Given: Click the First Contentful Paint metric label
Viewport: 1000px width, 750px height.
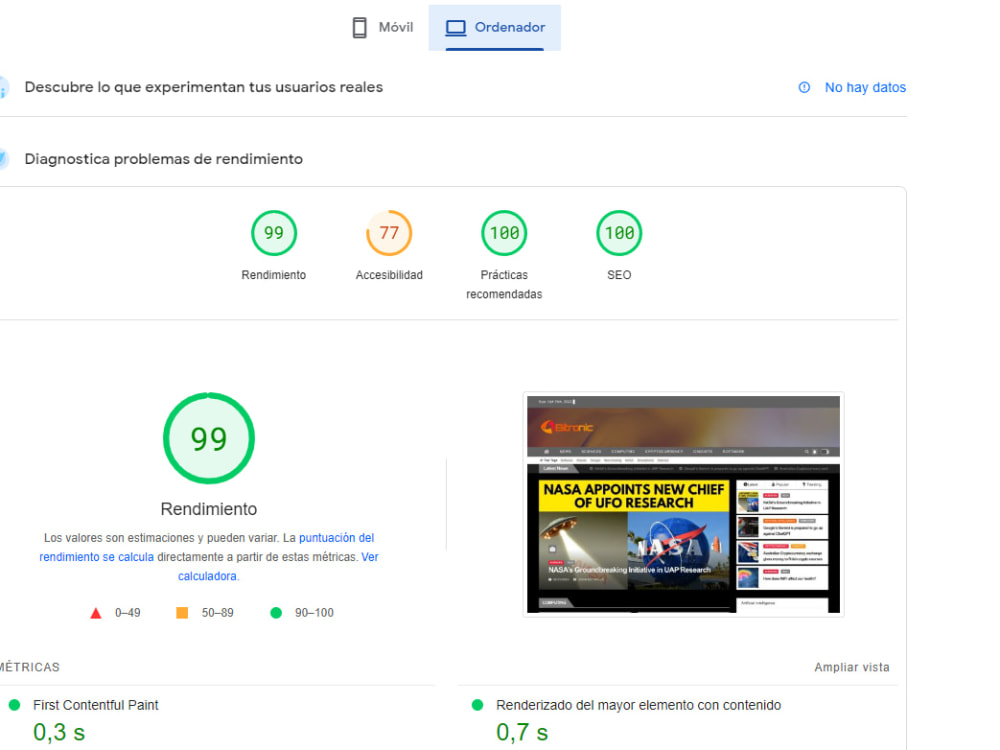Looking at the screenshot, I should coord(96,705).
